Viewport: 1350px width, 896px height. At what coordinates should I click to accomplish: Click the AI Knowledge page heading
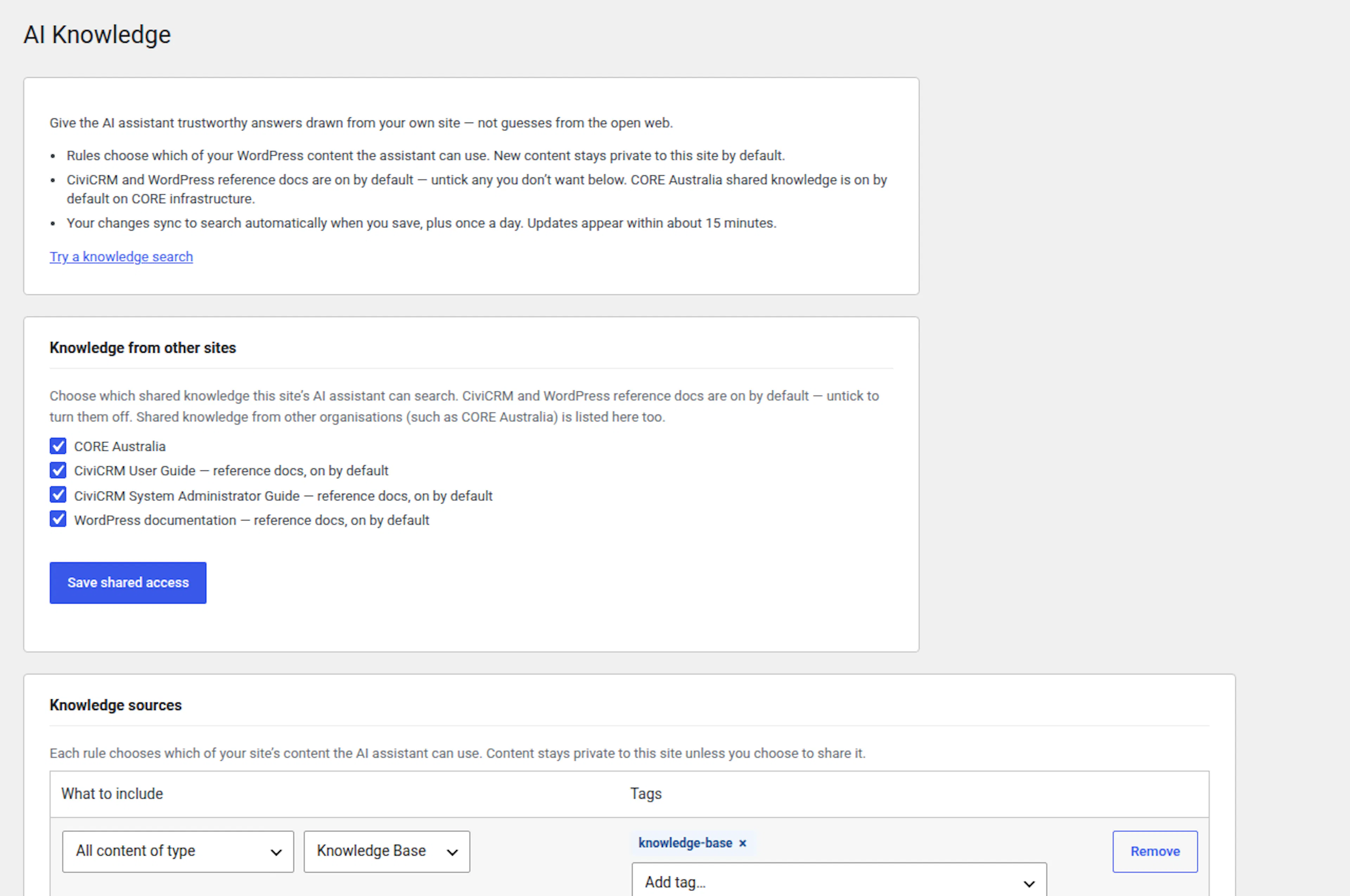97,35
